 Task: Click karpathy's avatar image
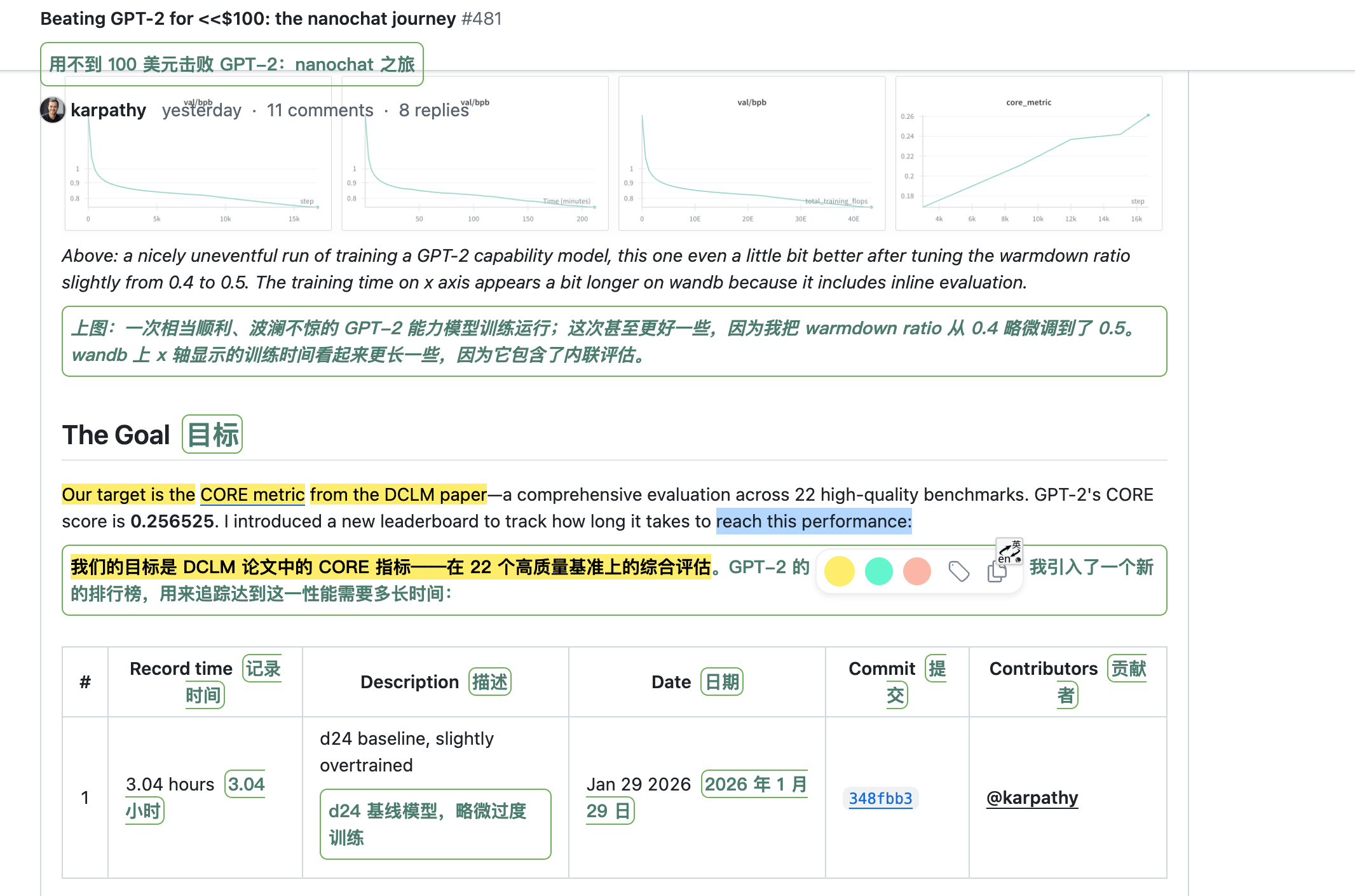point(52,110)
